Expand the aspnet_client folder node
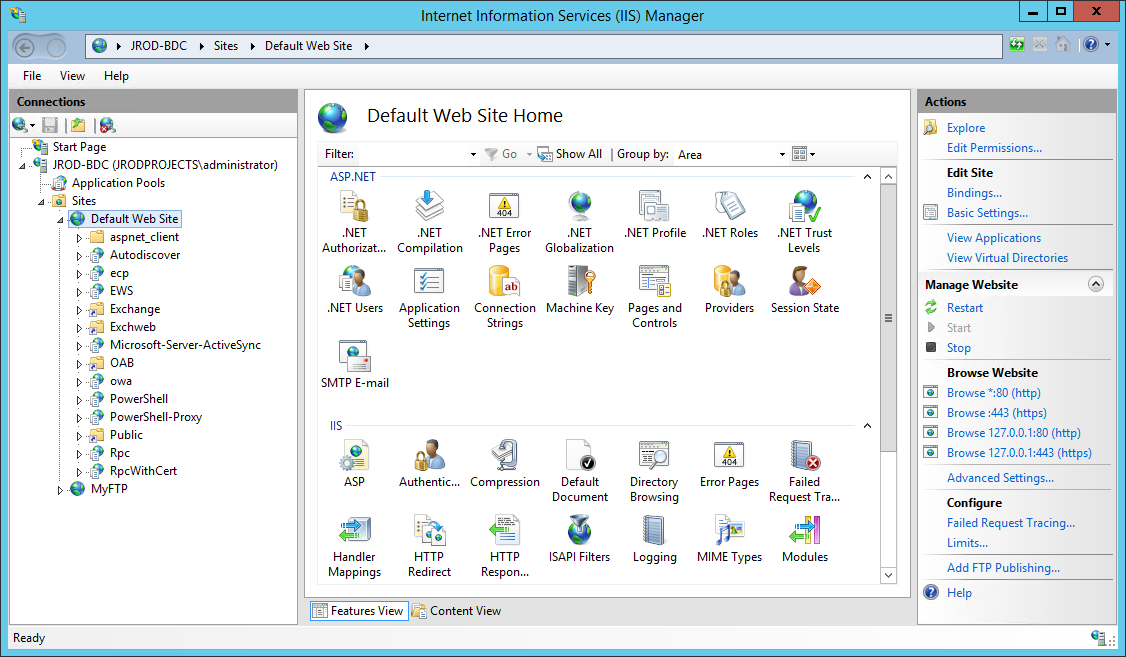Screen dimensions: 1126x657 coord(80,238)
